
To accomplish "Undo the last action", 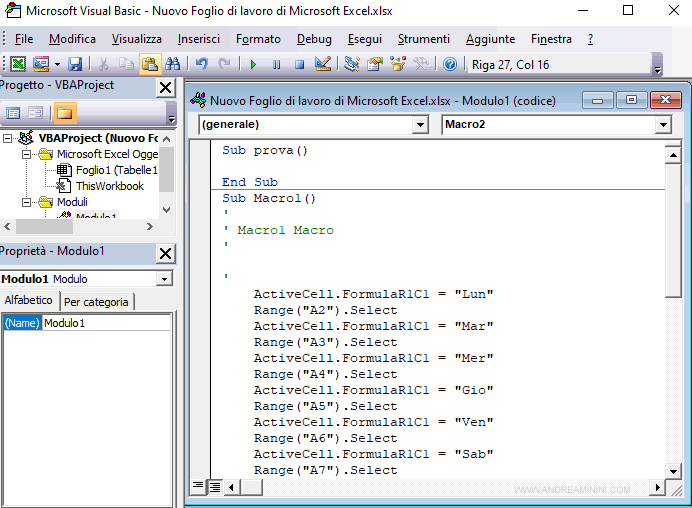I will click(x=202, y=64).
